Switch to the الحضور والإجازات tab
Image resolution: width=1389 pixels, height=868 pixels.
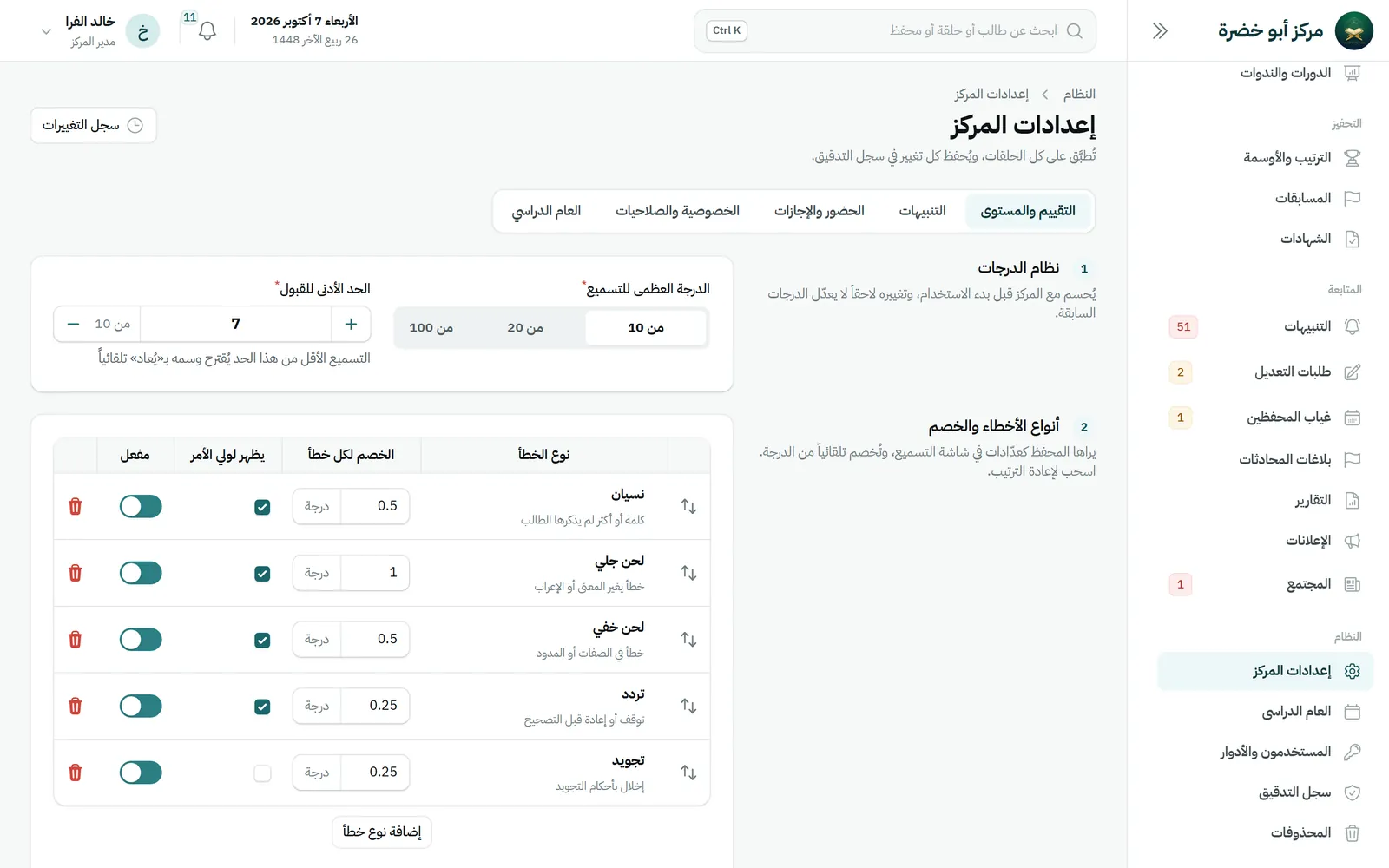(819, 211)
